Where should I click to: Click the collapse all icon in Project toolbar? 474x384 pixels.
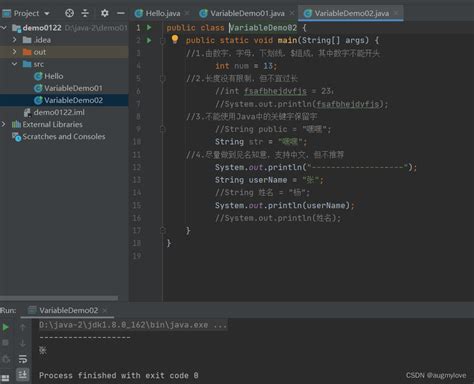(x=85, y=13)
